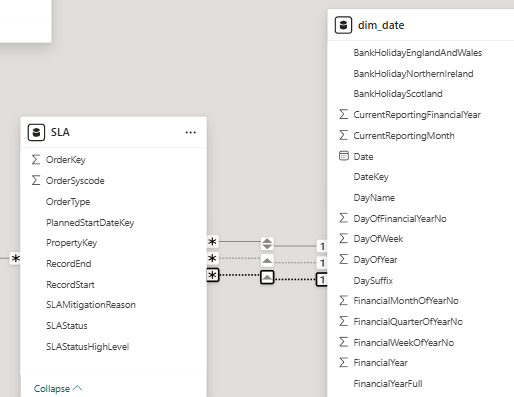
Task: Select the OrderType field in SLA
Action: pyautogui.click(x=68, y=202)
